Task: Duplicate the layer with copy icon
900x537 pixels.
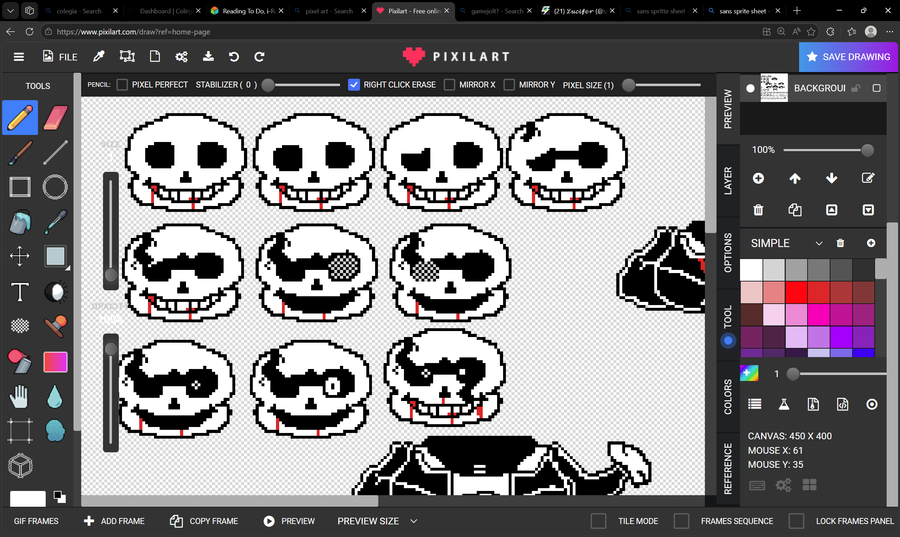Action: 794,210
